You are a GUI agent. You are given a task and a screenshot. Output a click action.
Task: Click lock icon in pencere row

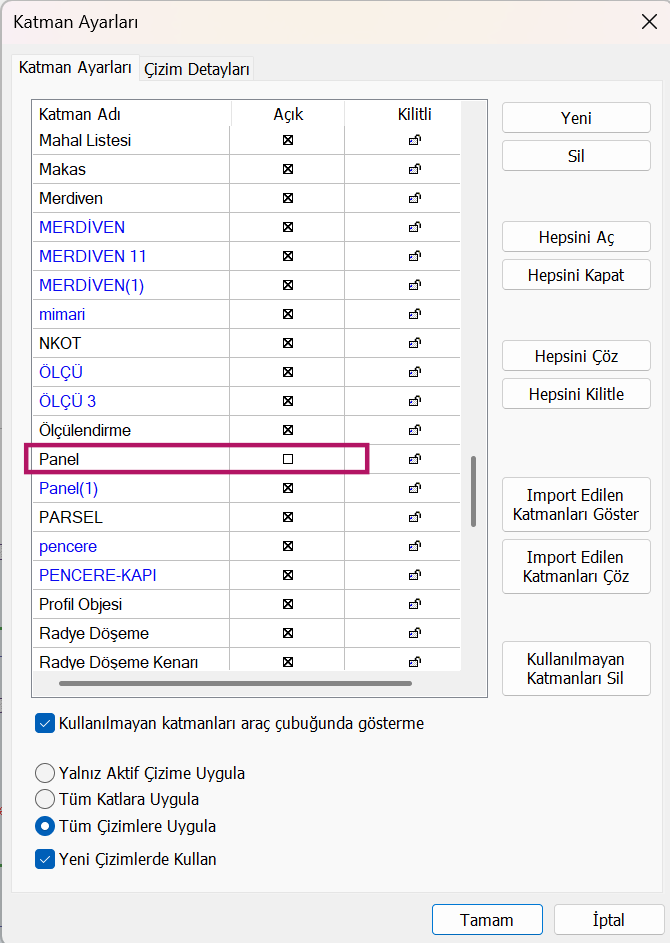point(414,546)
